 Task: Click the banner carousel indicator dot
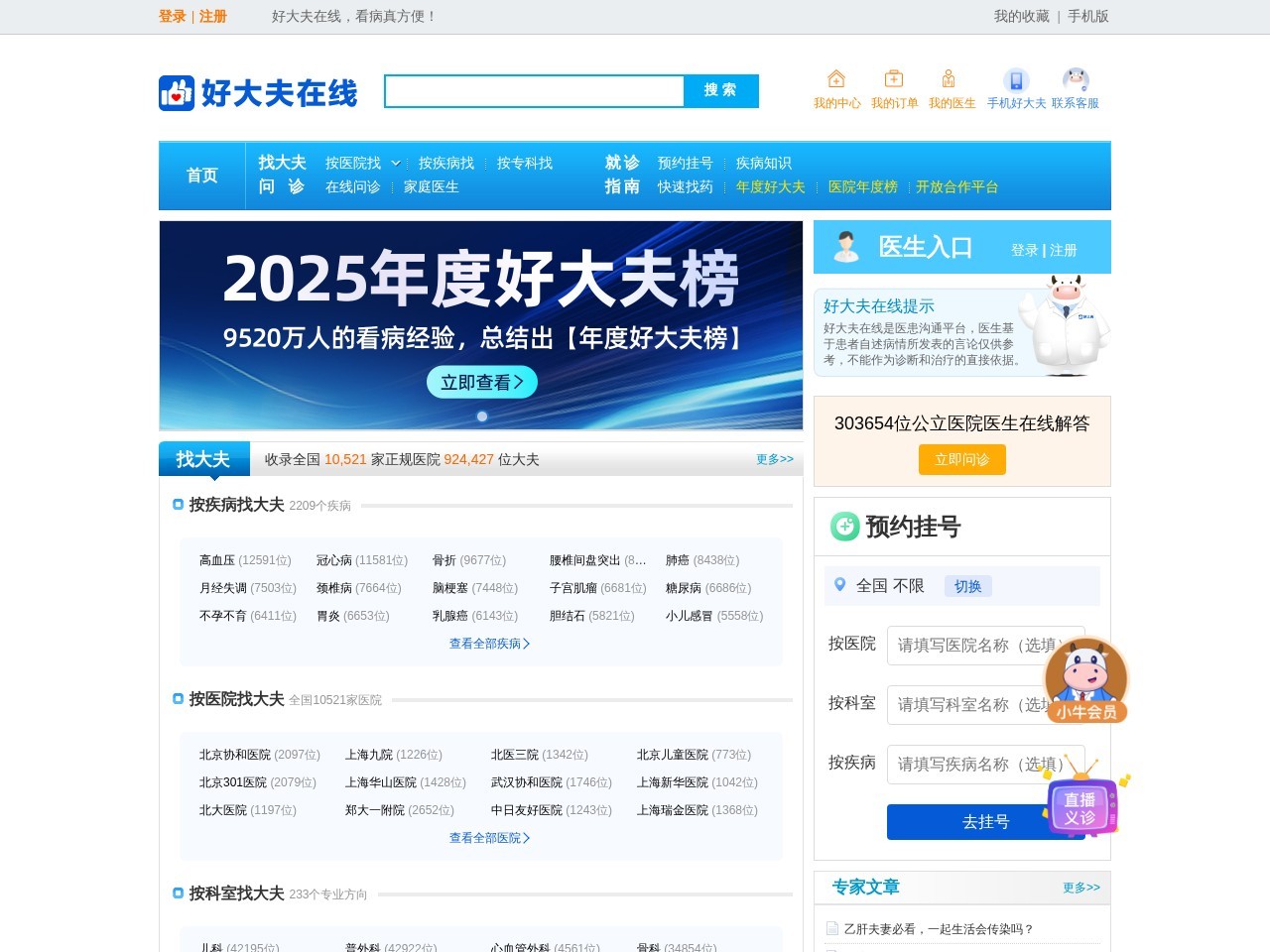[x=482, y=416]
